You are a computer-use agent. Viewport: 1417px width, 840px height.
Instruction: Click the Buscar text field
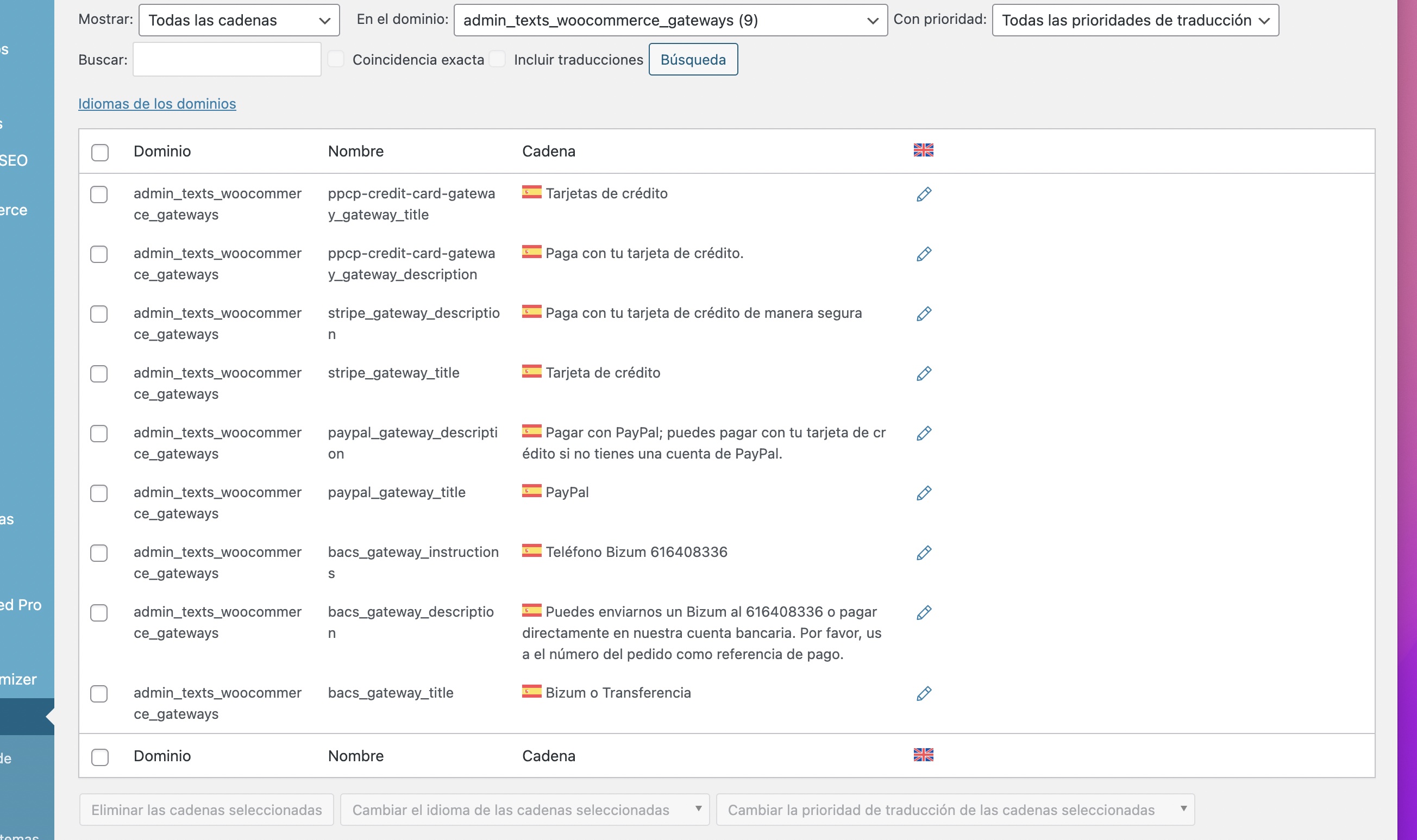[x=227, y=59]
